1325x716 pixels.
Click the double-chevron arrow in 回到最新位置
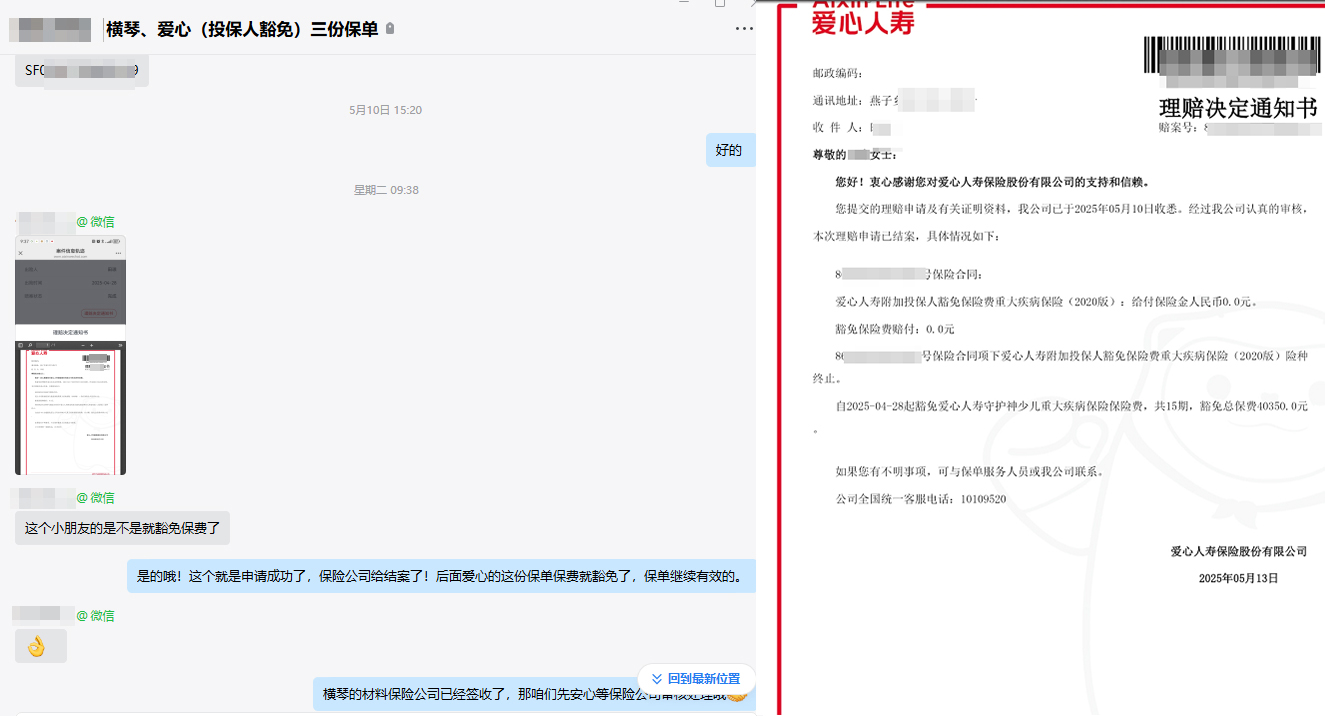pyautogui.click(x=657, y=678)
